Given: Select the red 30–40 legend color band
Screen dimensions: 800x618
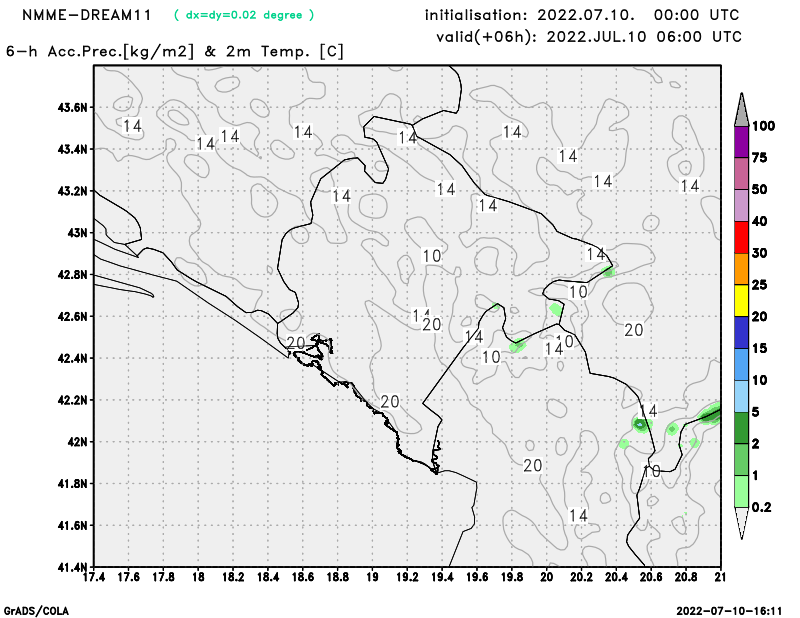Looking at the screenshot, I should (x=741, y=237).
